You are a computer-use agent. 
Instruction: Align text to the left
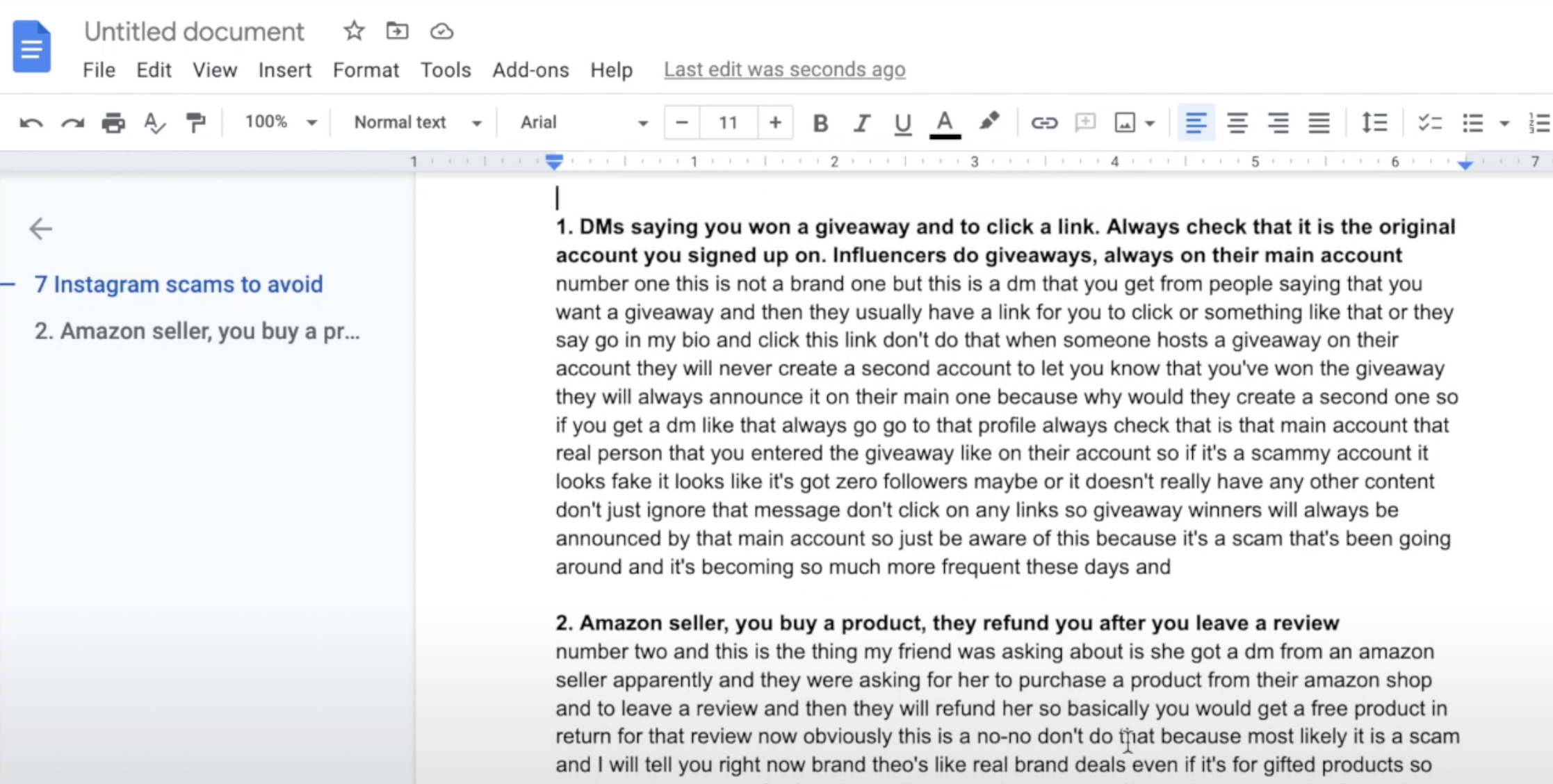(1196, 123)
